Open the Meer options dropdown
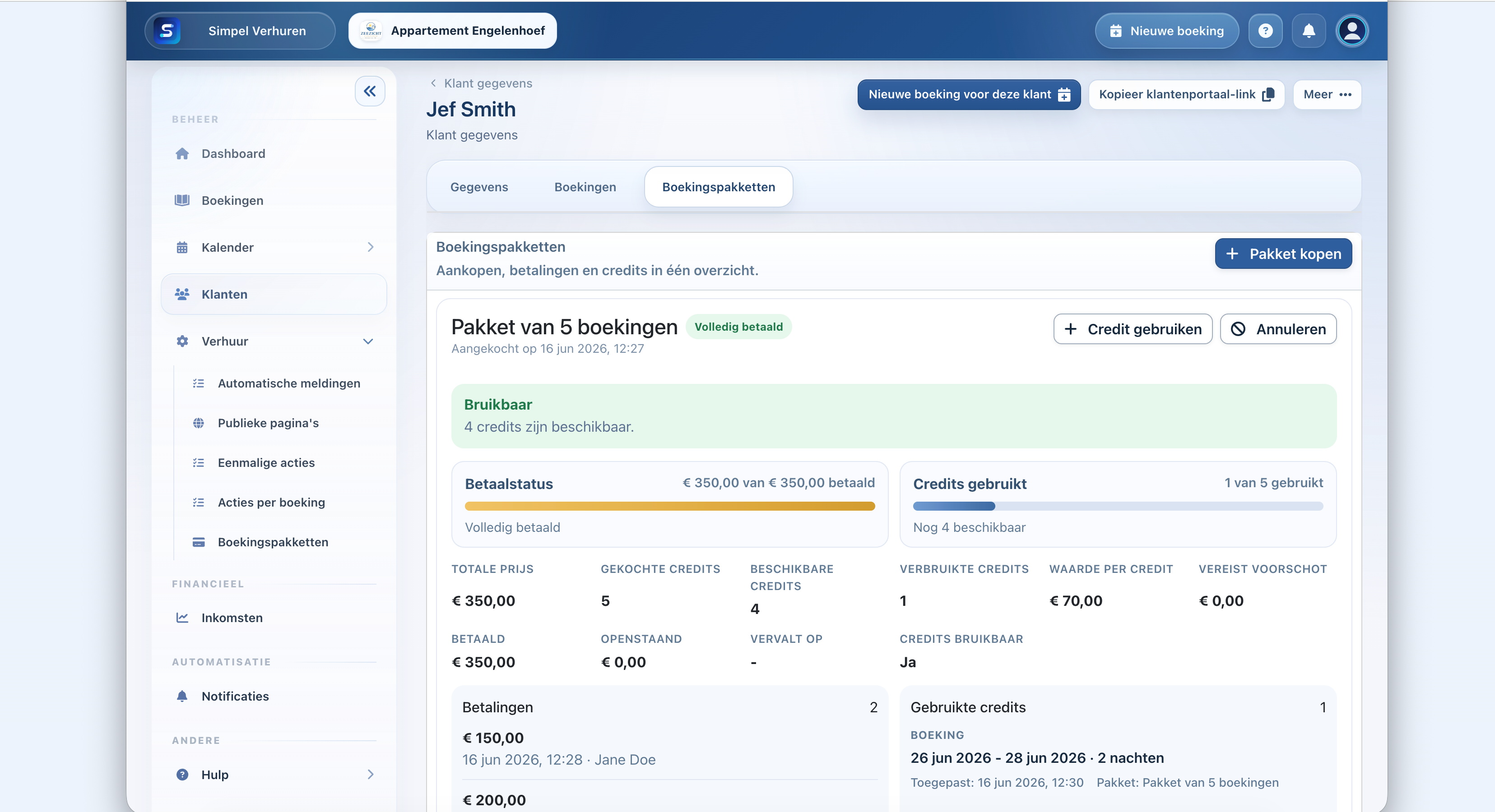1495x812 pixels. tap(1327, 95)
